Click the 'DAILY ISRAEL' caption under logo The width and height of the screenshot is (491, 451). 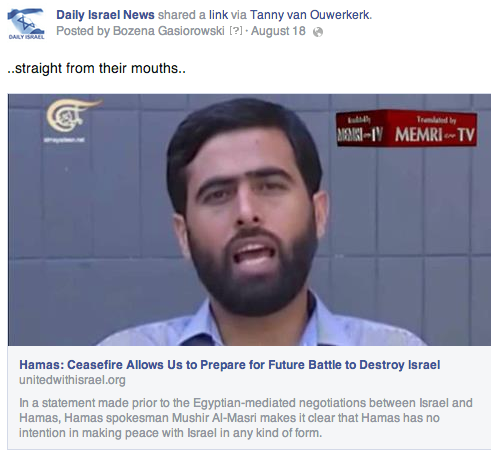tap(26, 37)
